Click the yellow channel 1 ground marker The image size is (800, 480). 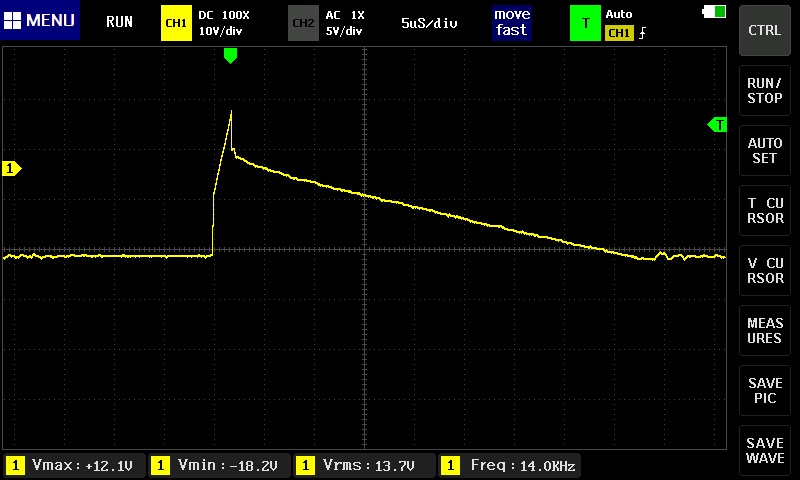point(12,169)
